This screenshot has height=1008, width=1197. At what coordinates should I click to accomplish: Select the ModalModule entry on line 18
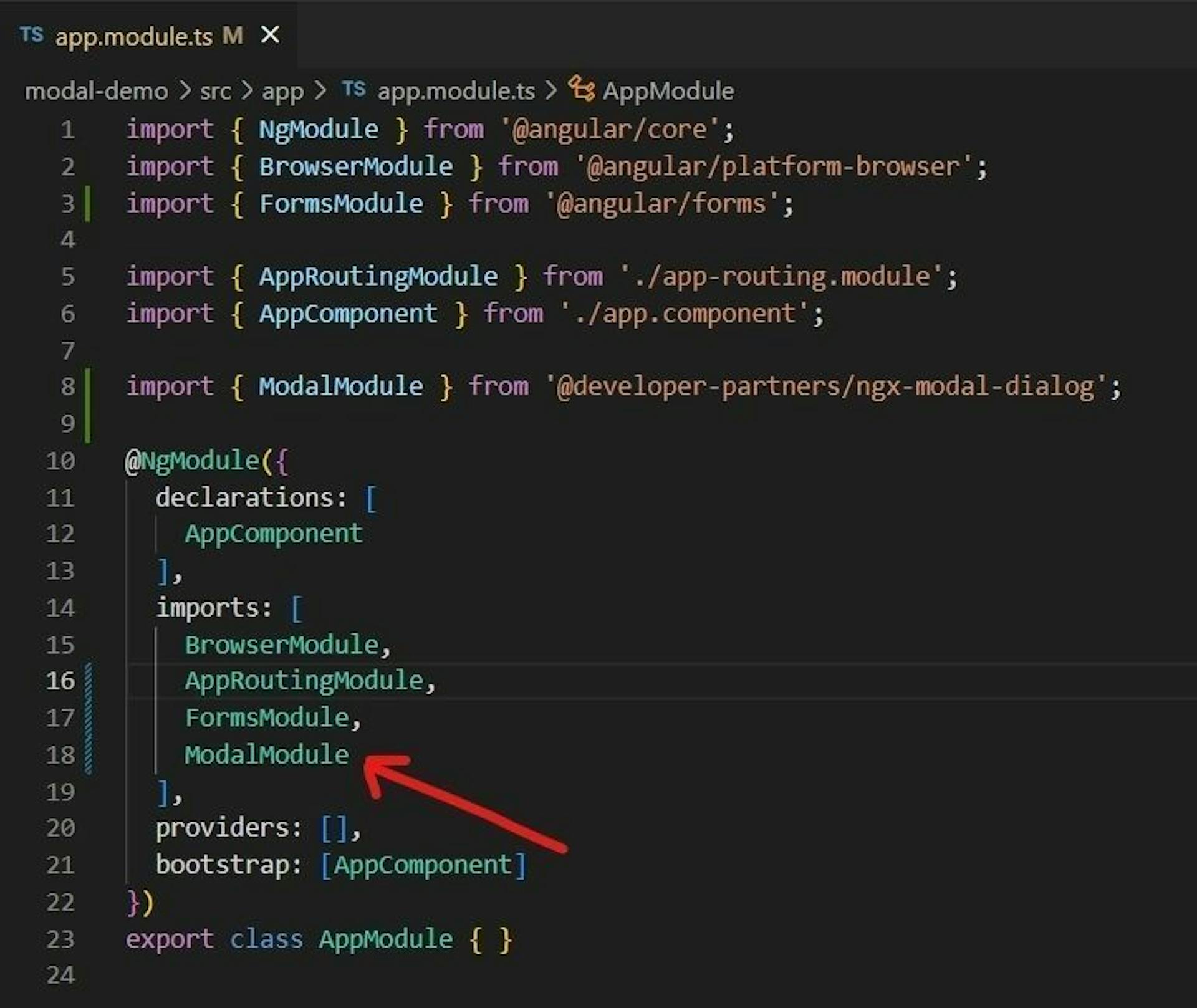[x=267, y=754]
